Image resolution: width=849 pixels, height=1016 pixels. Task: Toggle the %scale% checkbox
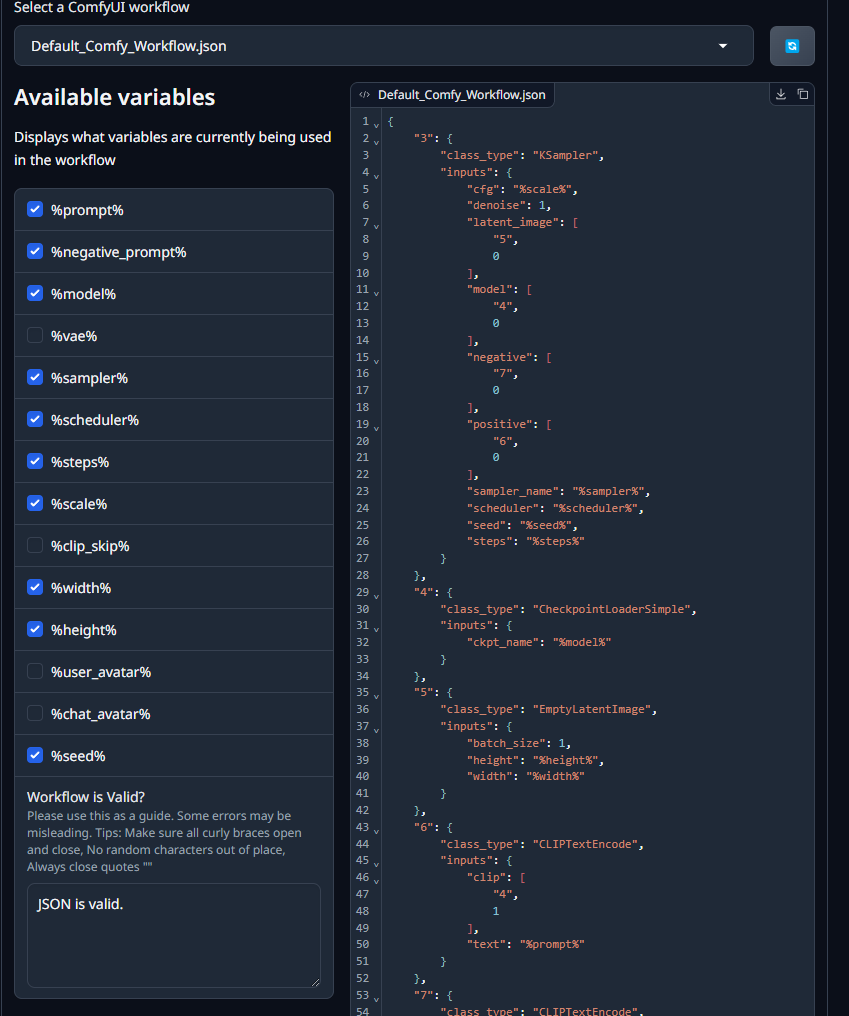point(35,503)
